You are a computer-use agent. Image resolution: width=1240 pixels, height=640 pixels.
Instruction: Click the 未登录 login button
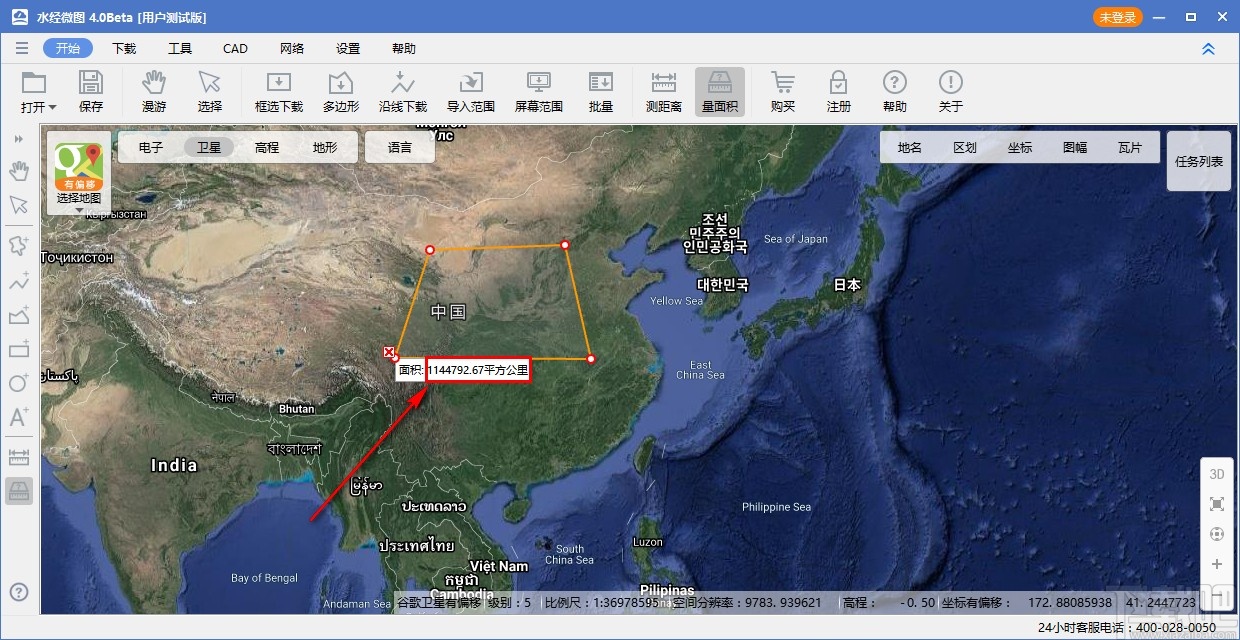point(1117,16)
